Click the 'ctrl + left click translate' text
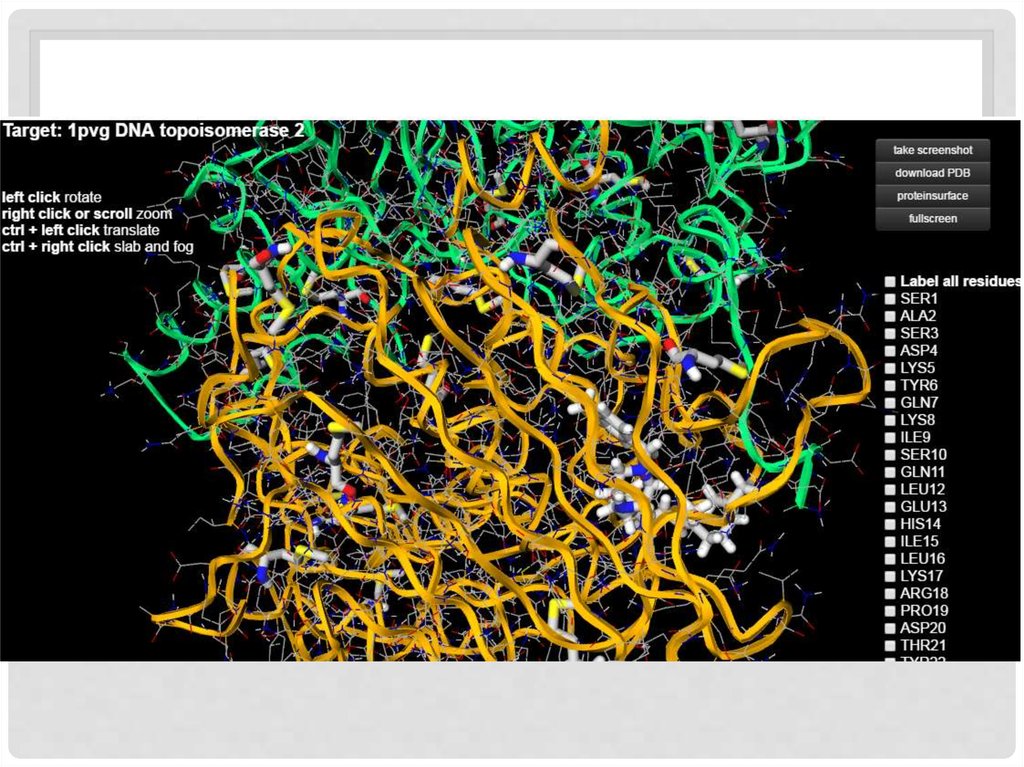1024x767 pixels. click(80, 230)
